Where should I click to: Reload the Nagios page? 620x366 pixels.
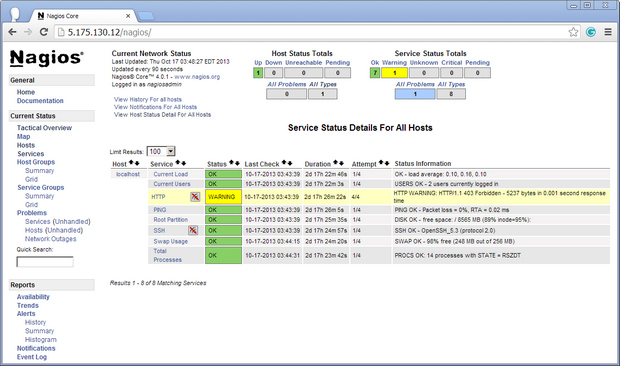(x=44, y=32)
